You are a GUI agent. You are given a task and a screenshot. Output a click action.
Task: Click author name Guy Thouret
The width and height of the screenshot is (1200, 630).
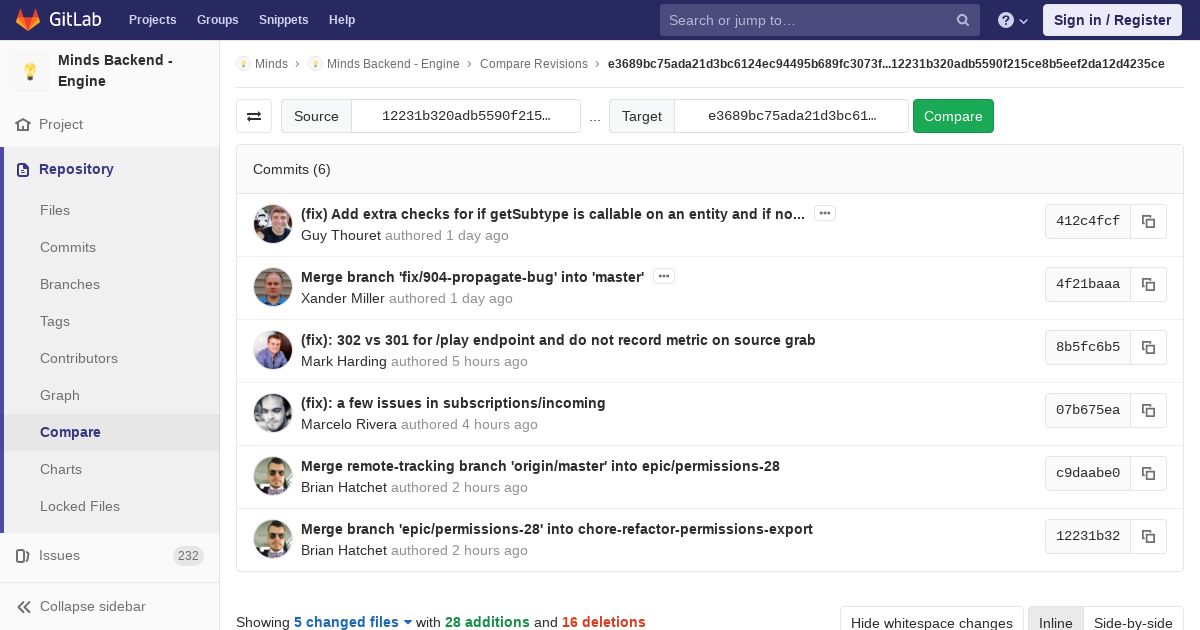click(x=341, y=236)
